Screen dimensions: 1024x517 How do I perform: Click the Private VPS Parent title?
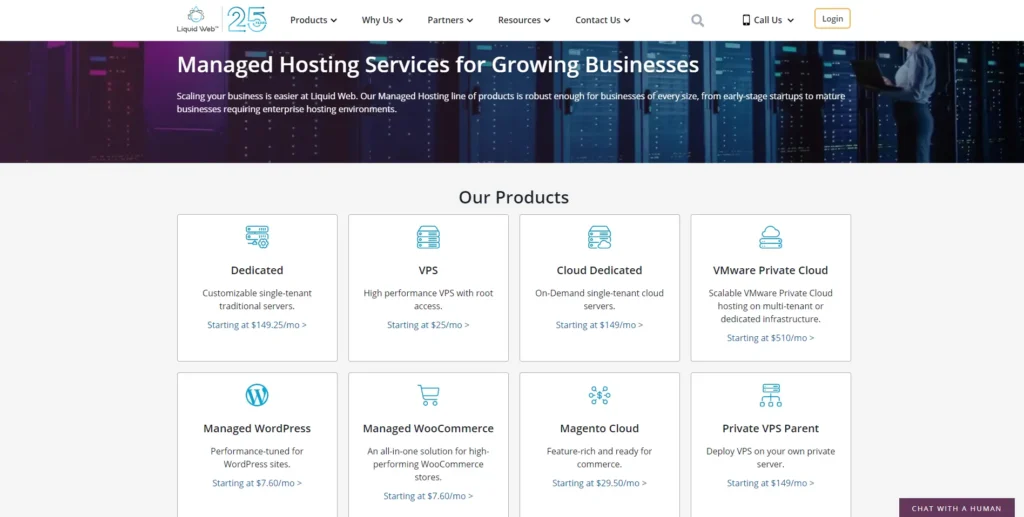click(x=771, y=428)
